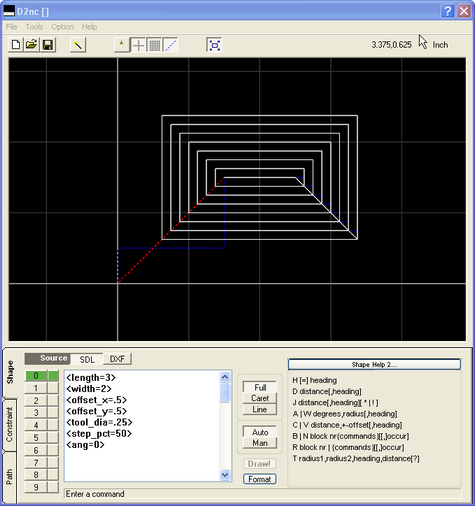This screenshot has width=475, height=506.
Task: Switch to Caret display mode
Action: (260, 398)
